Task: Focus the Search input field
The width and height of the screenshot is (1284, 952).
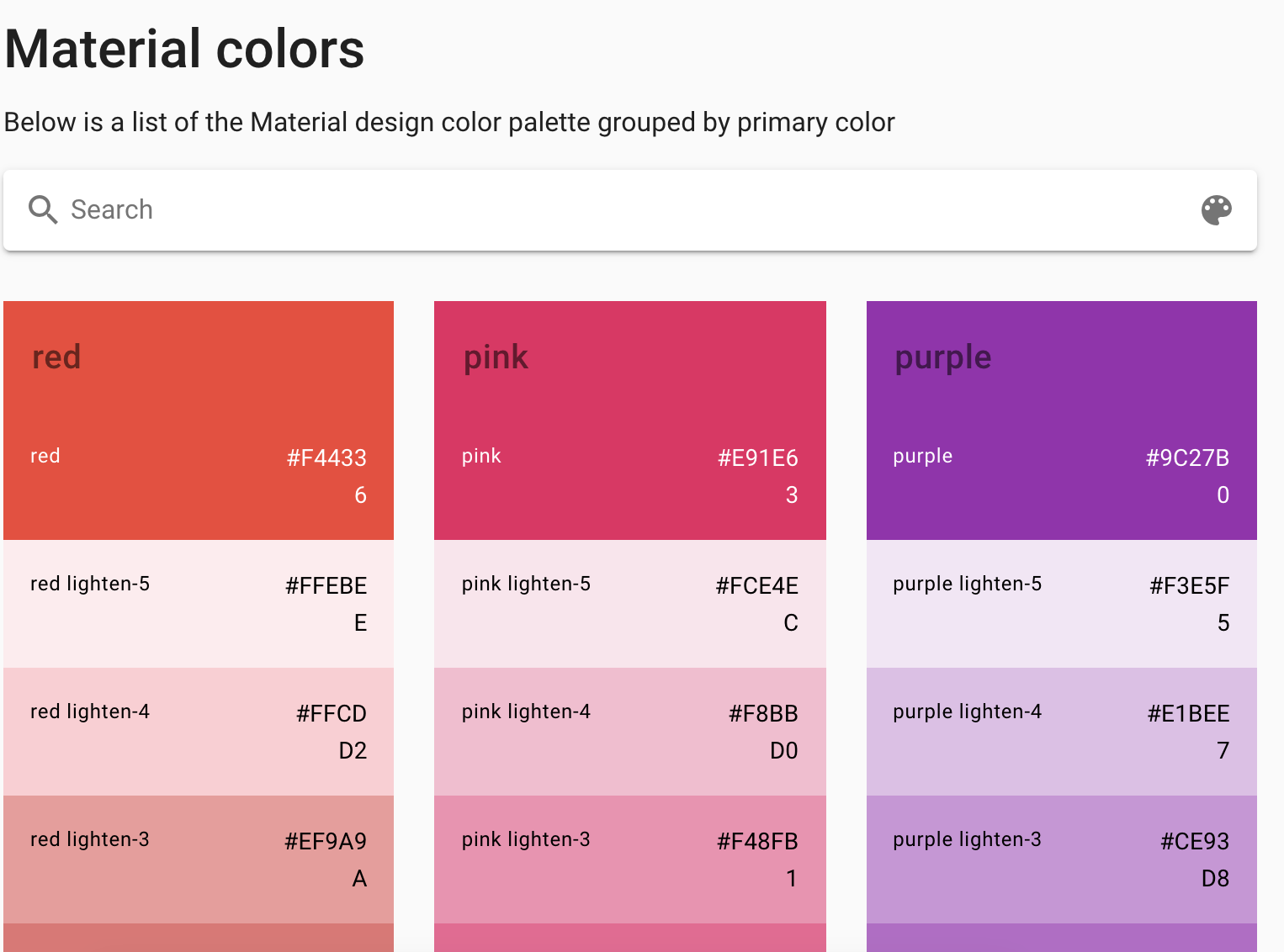Action: (629, 209)
